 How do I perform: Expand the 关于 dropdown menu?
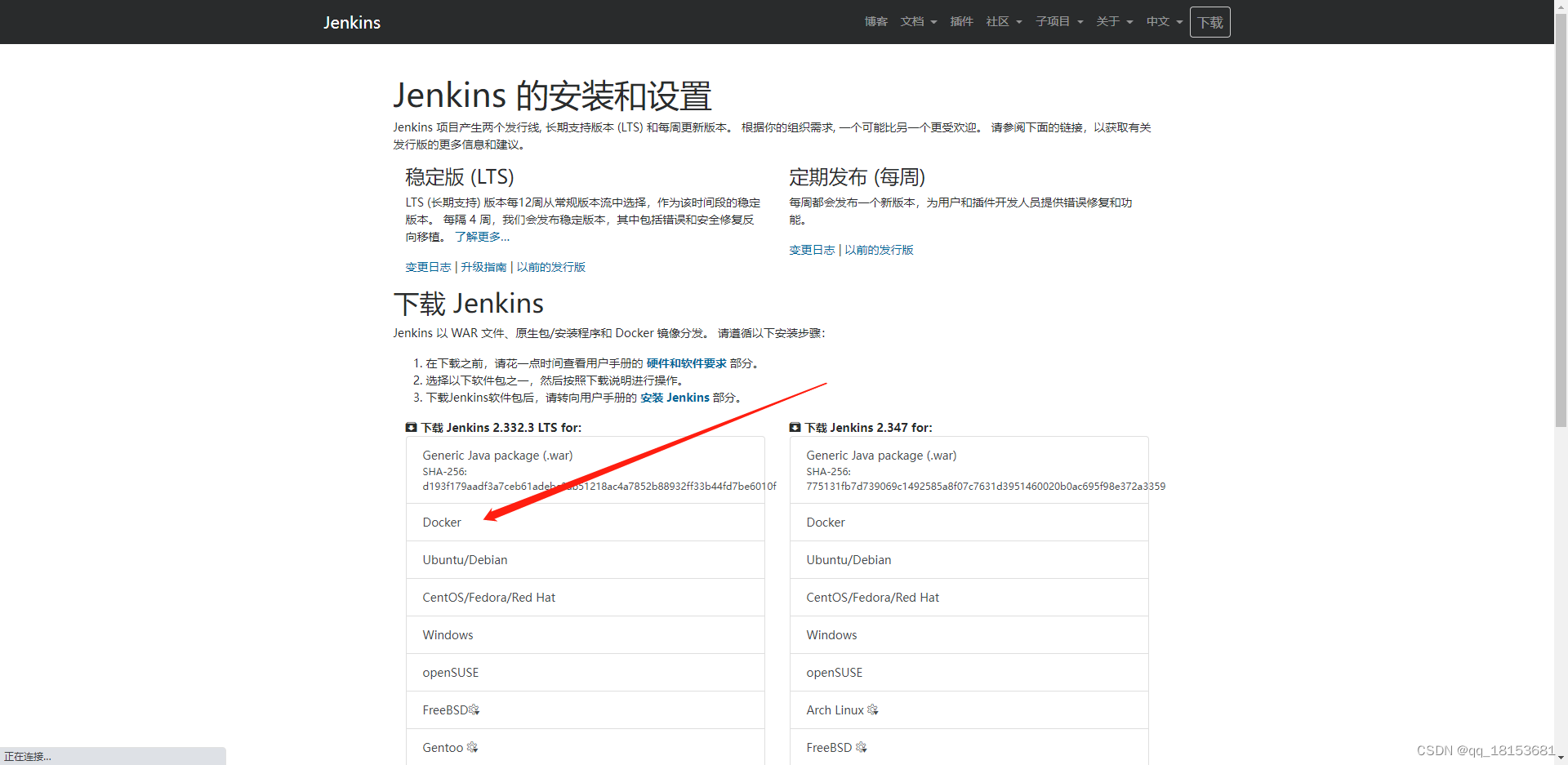pyautogui.click(x=1114, y=21)
